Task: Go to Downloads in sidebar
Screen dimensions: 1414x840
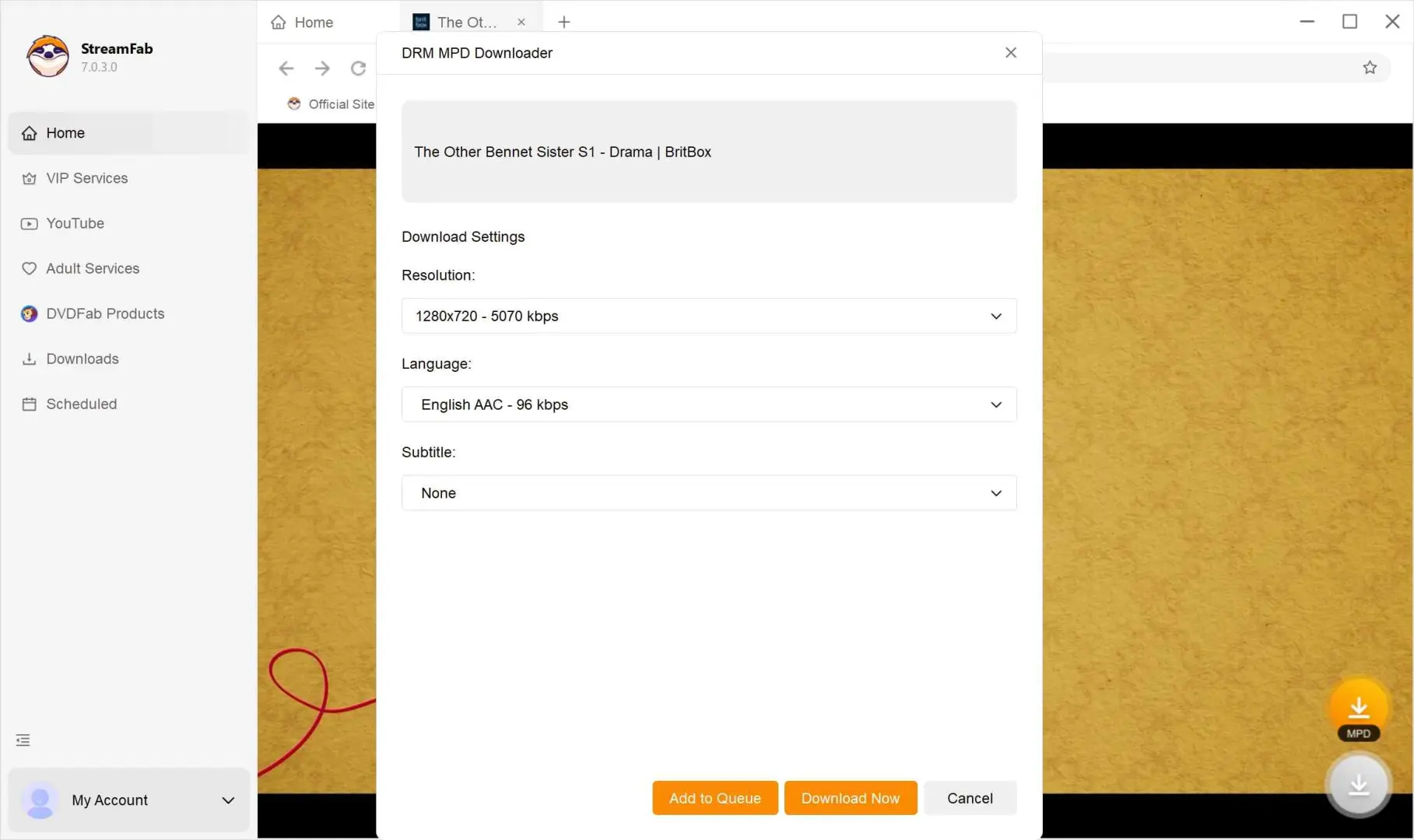Action: (128, 359)
